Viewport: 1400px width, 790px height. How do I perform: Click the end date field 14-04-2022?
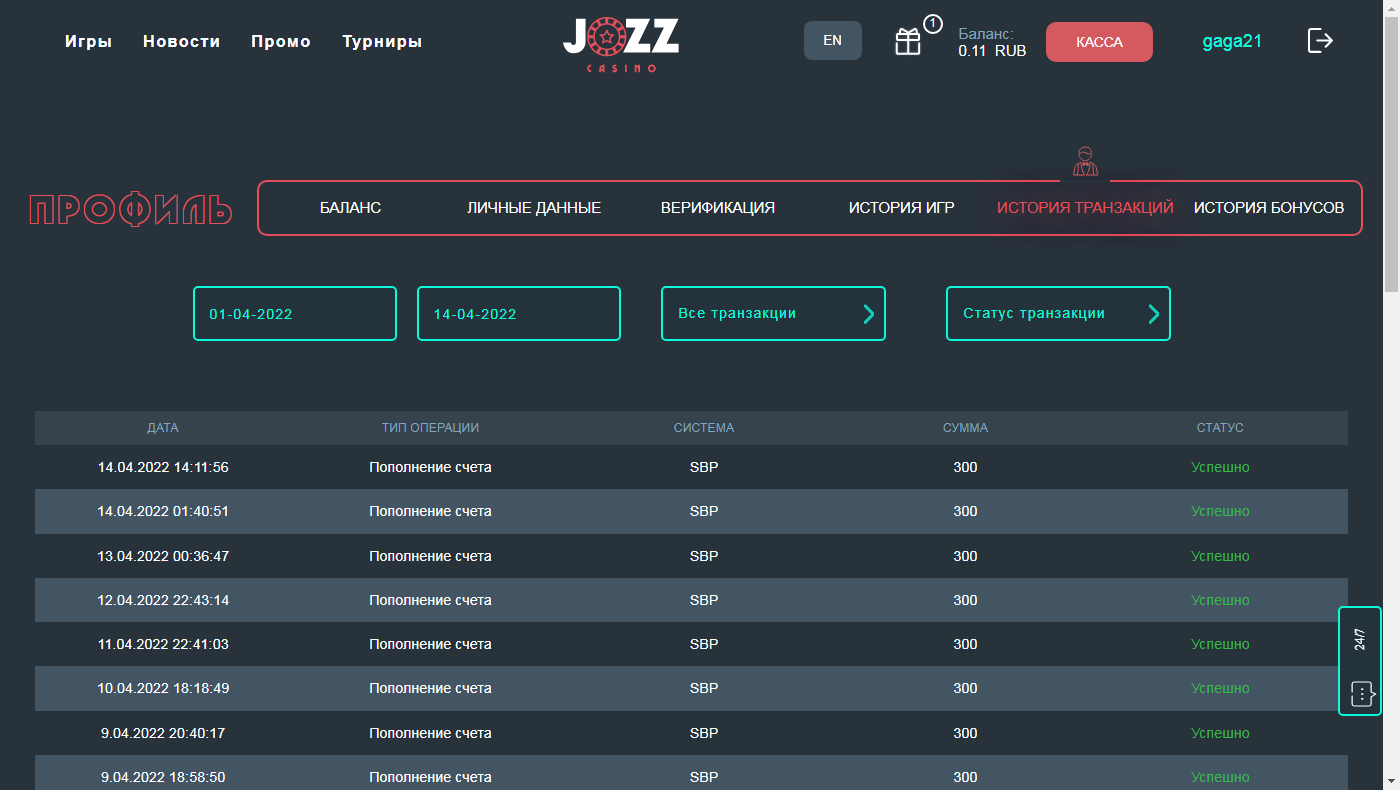tap(519, 314)
